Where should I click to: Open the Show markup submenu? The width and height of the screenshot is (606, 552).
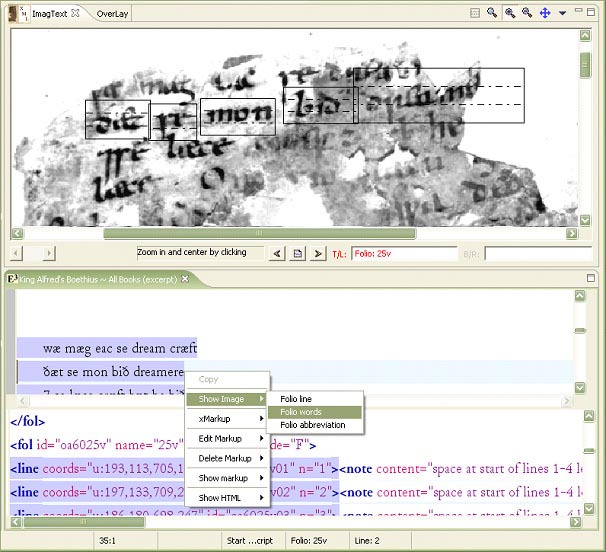[x=227, y=478]
